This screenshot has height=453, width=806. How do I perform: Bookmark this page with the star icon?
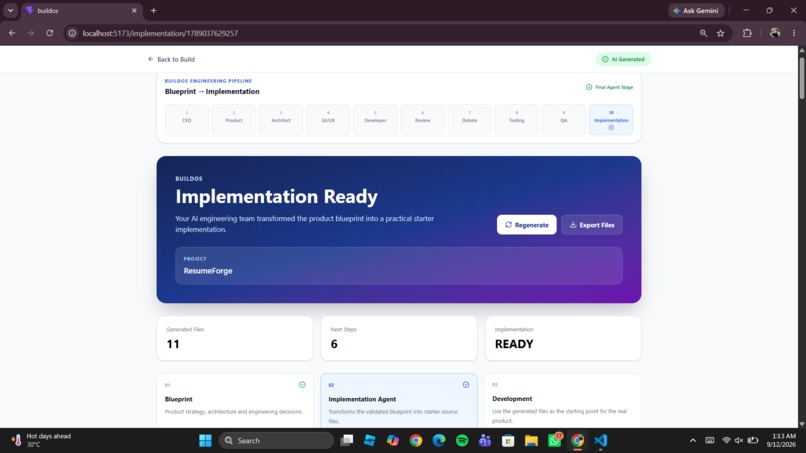[721, 33]
